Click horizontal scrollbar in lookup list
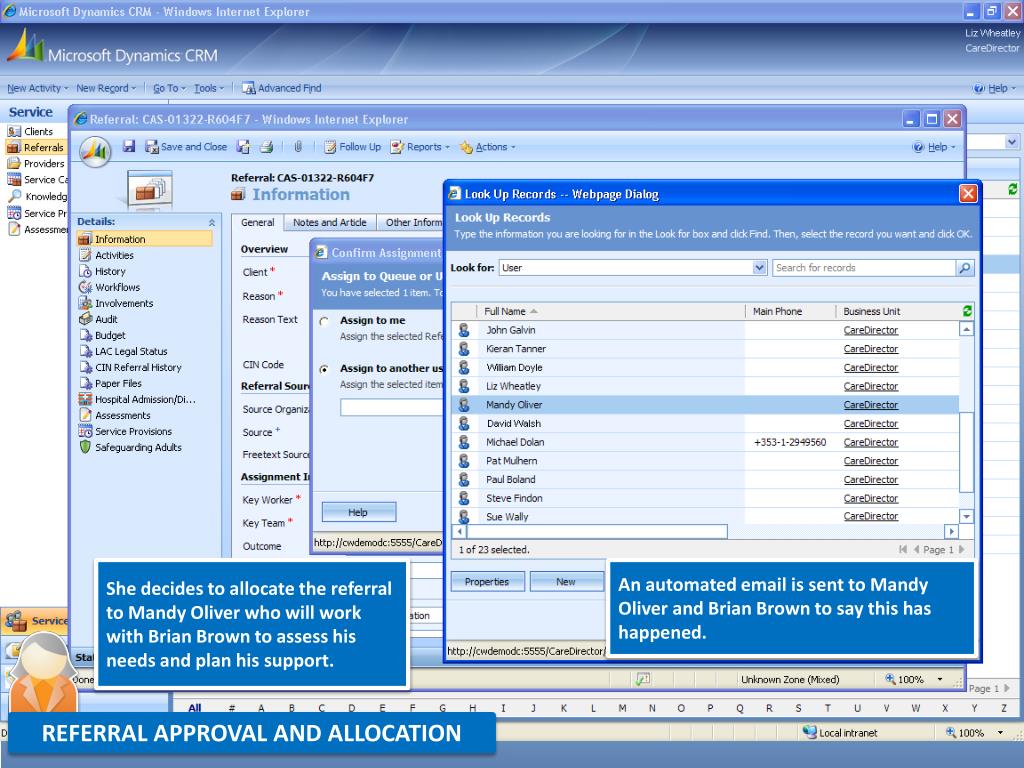1024x768 pixels. pos(597,532)
